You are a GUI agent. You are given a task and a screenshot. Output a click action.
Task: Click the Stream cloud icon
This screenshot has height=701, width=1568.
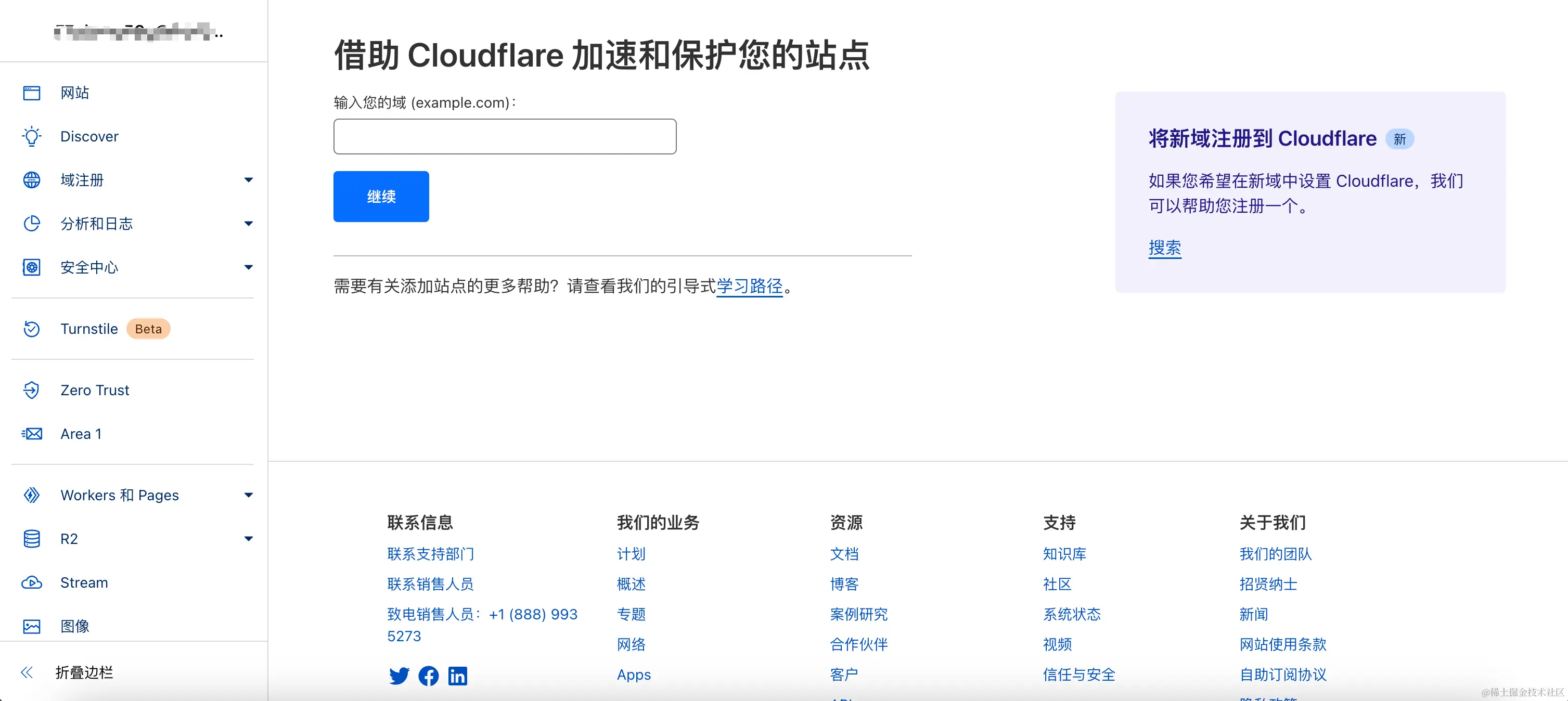click(32, 582)
